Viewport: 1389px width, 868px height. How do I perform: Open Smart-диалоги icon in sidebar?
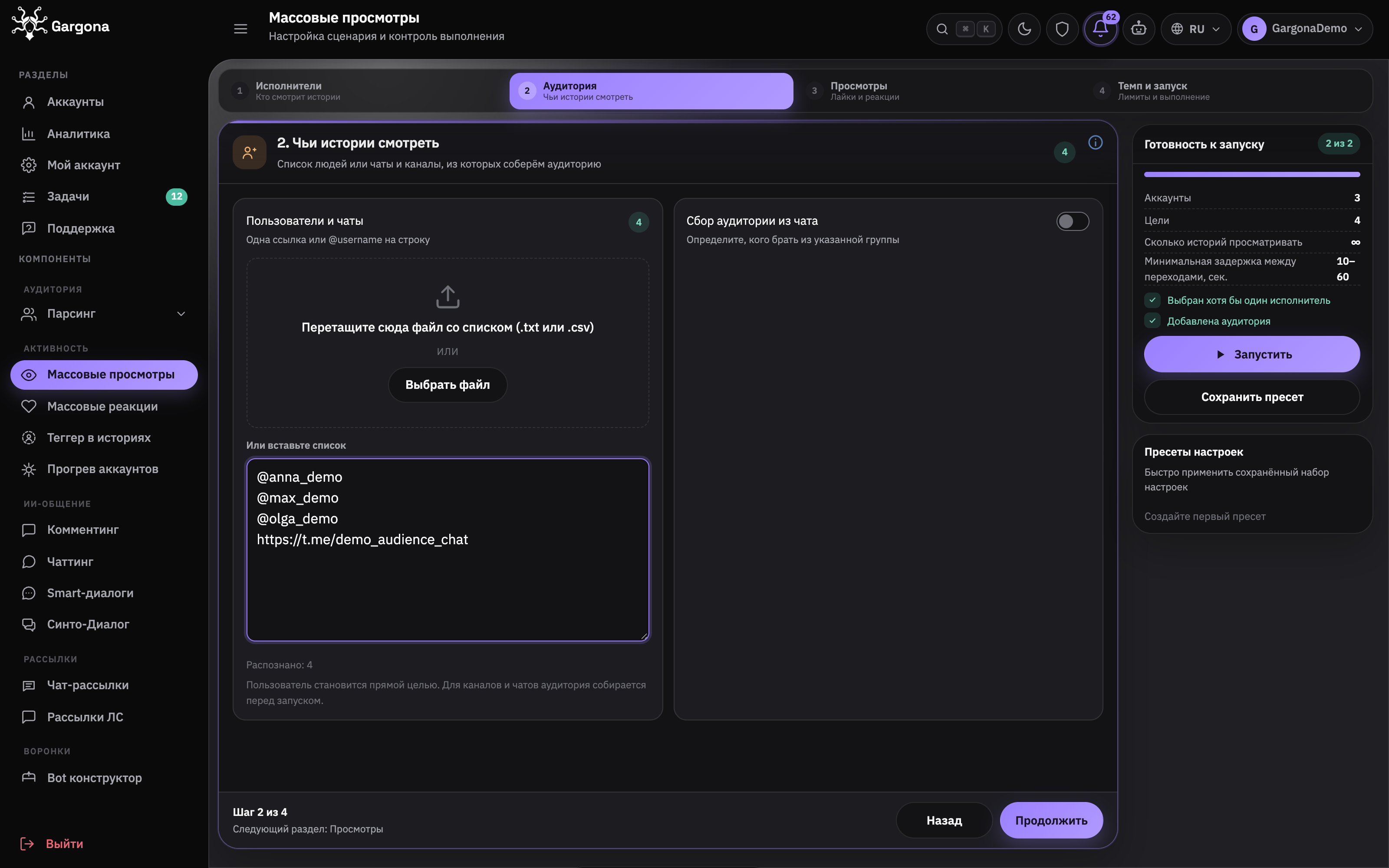29,593
